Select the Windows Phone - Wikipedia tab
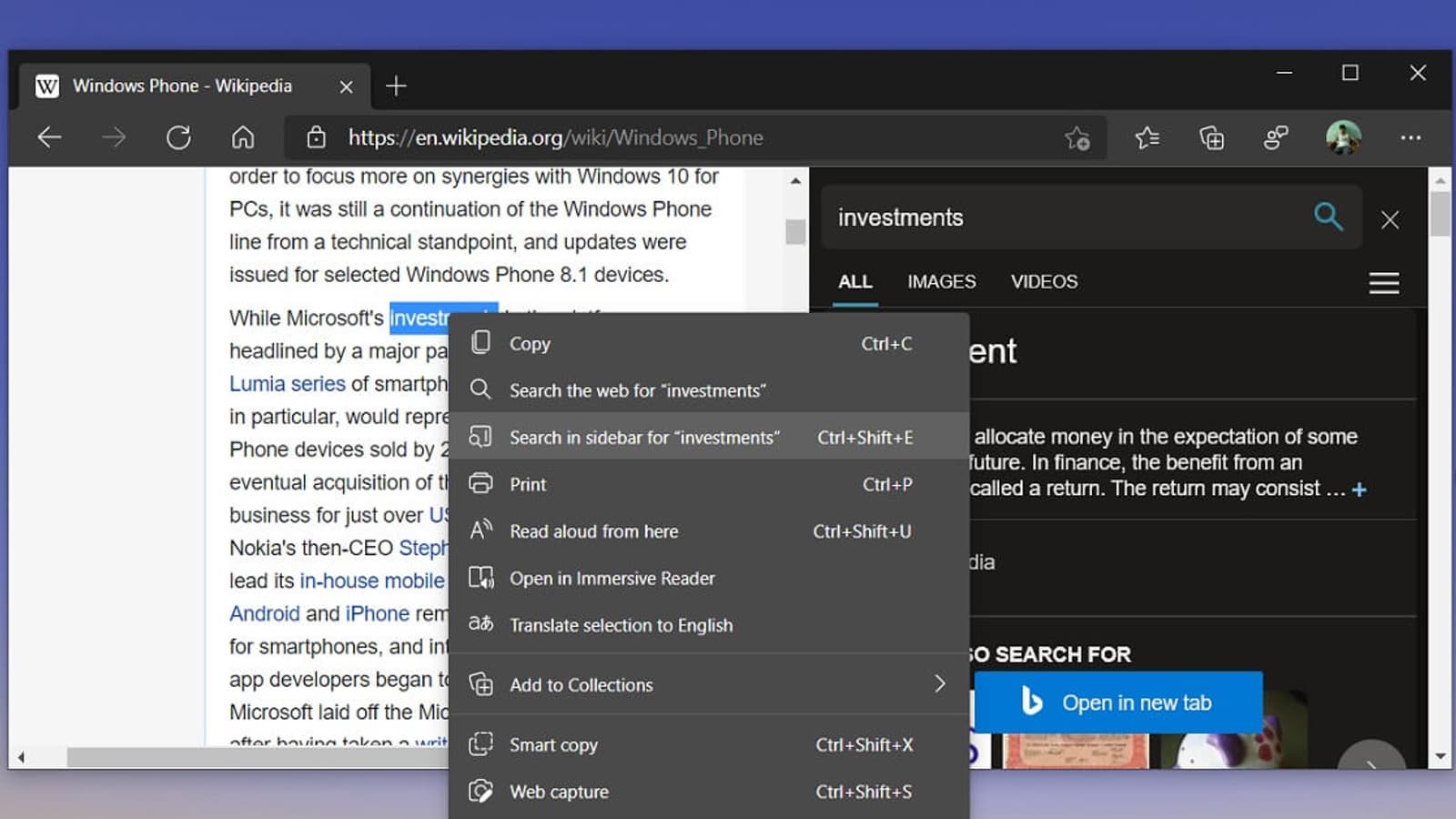 tap(195, 86)
